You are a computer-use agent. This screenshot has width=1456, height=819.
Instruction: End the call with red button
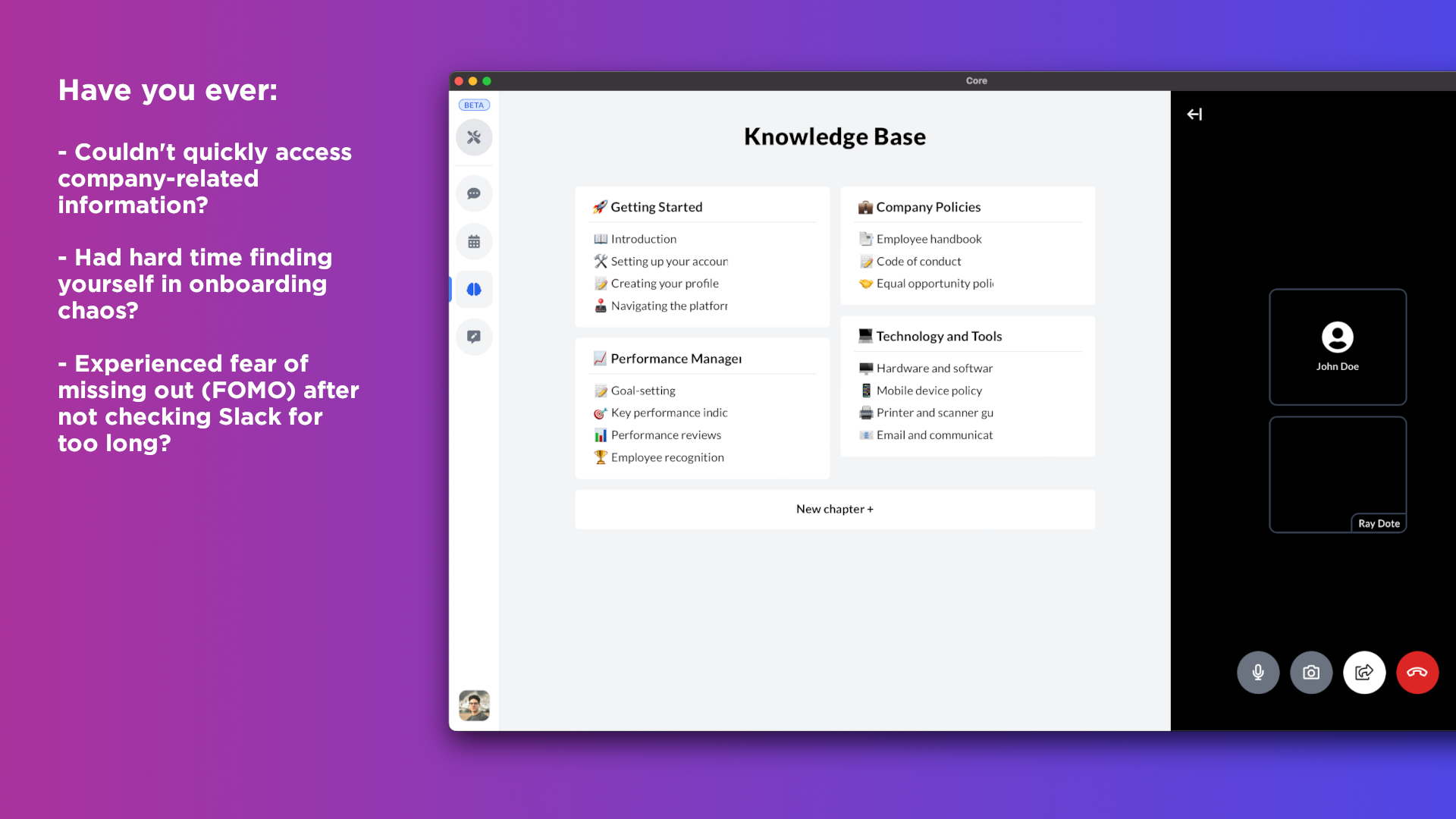point(1417,673)
